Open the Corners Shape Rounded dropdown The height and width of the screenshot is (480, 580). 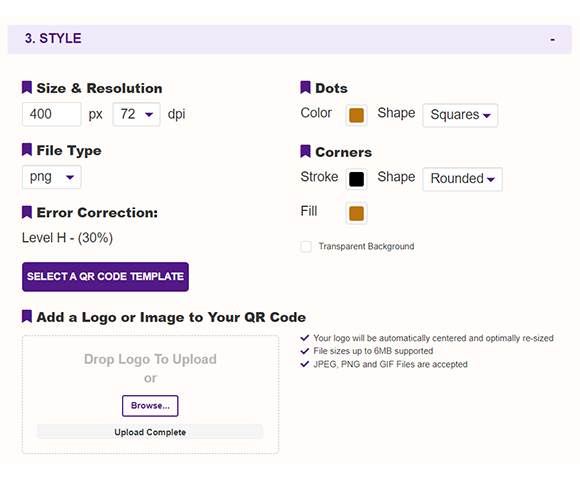pyautogui.click(x=462, y=179)
